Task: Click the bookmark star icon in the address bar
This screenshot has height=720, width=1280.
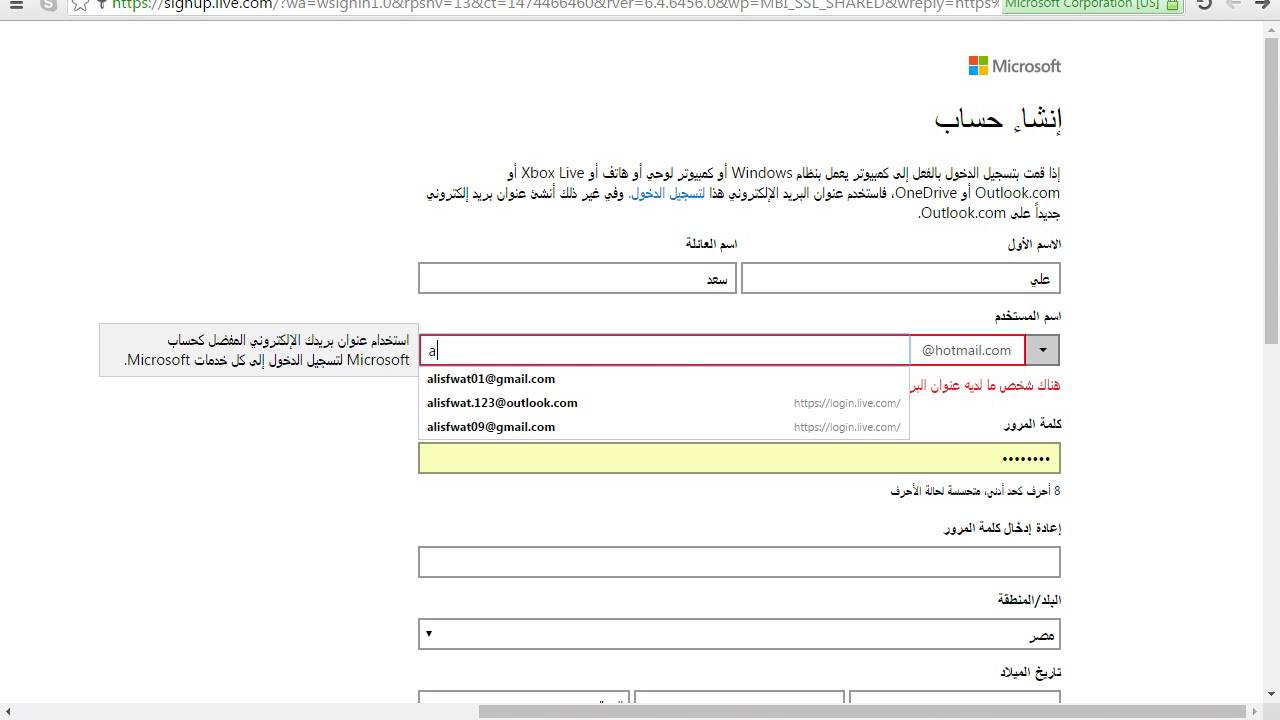Action: (80, 5)
